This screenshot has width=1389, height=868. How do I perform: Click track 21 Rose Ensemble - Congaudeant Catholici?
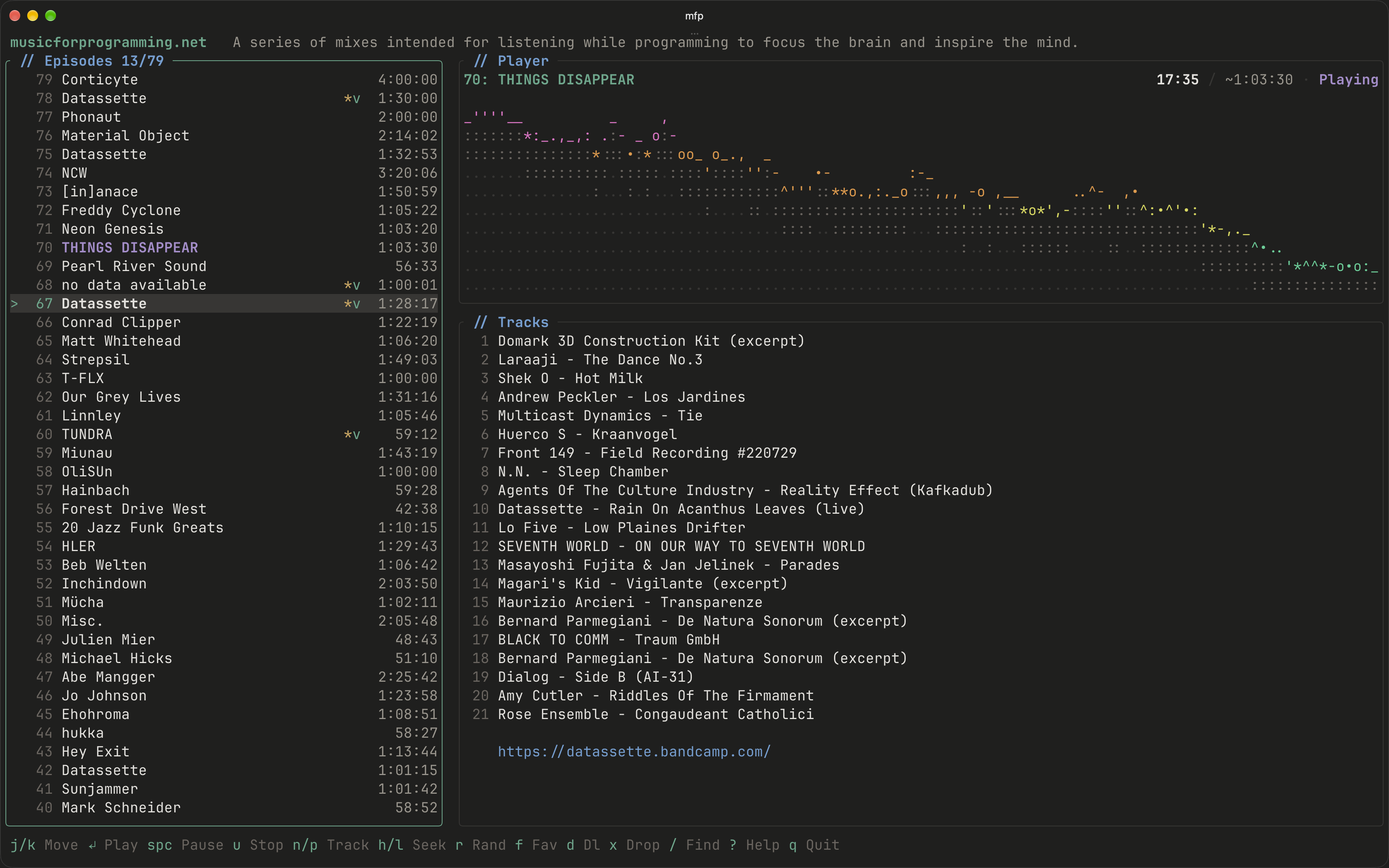coord(643,714)
